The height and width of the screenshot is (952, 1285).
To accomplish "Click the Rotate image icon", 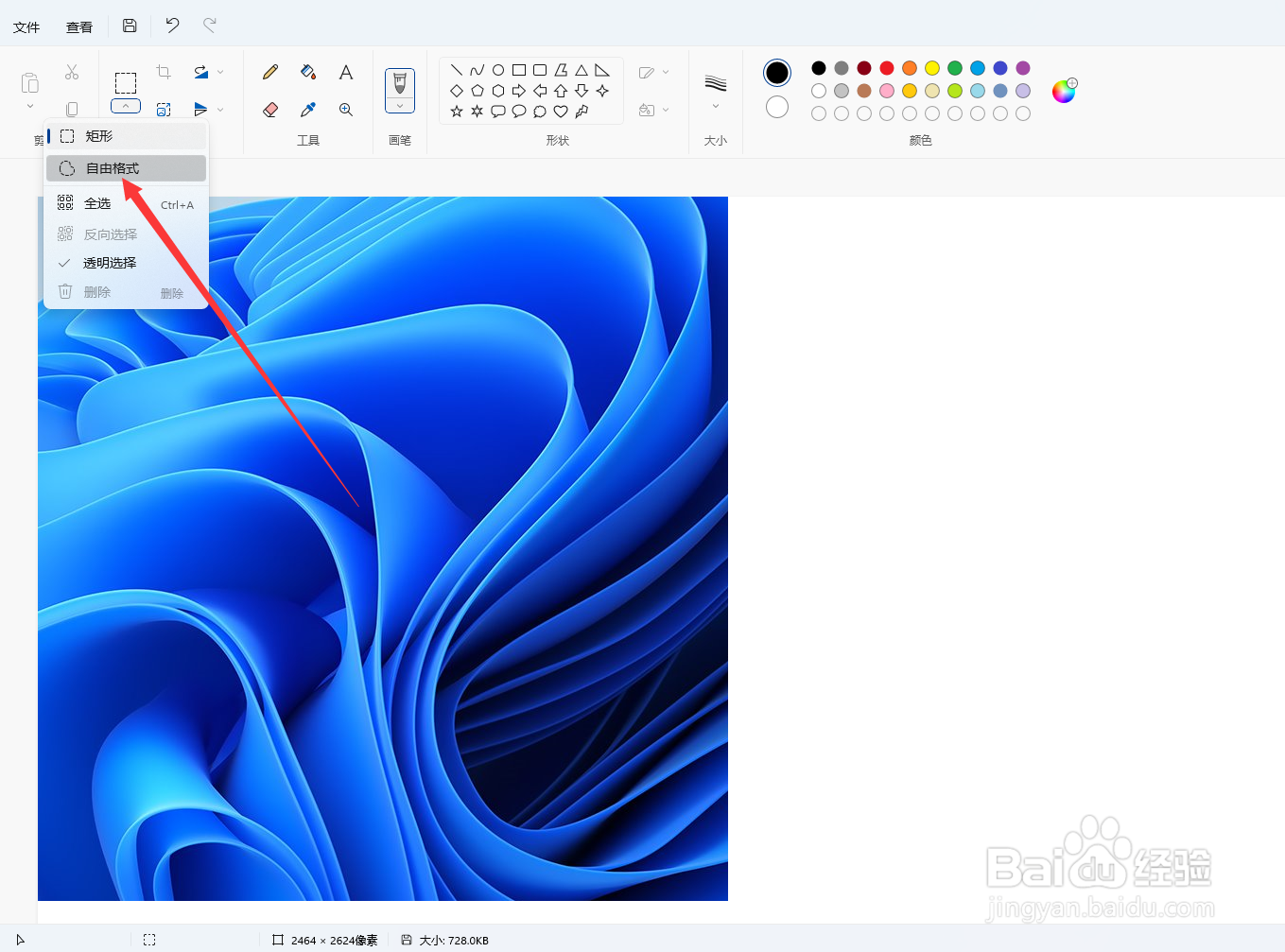I will coord(200,72).
